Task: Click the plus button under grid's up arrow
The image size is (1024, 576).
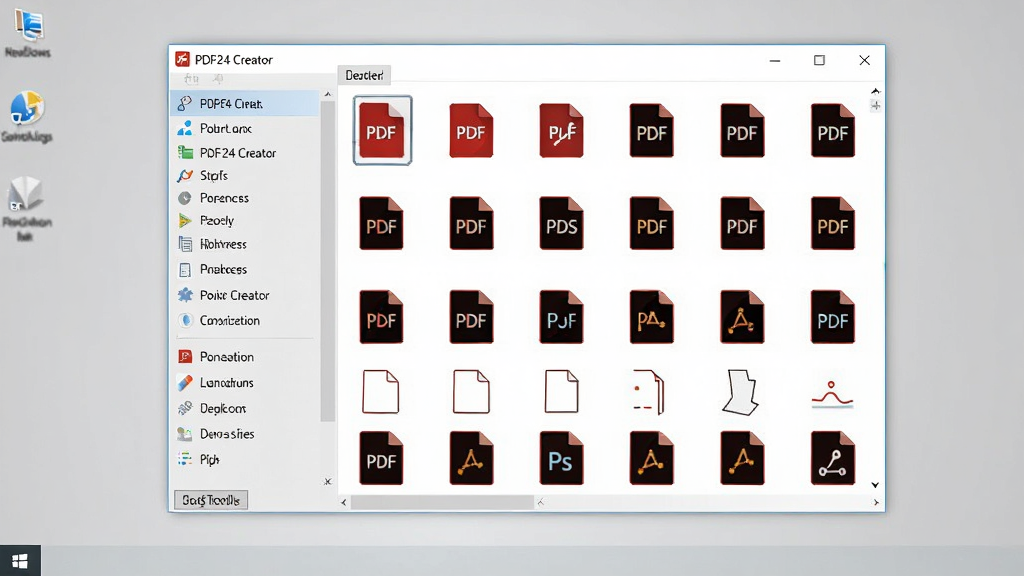Action: coord(875,105)
